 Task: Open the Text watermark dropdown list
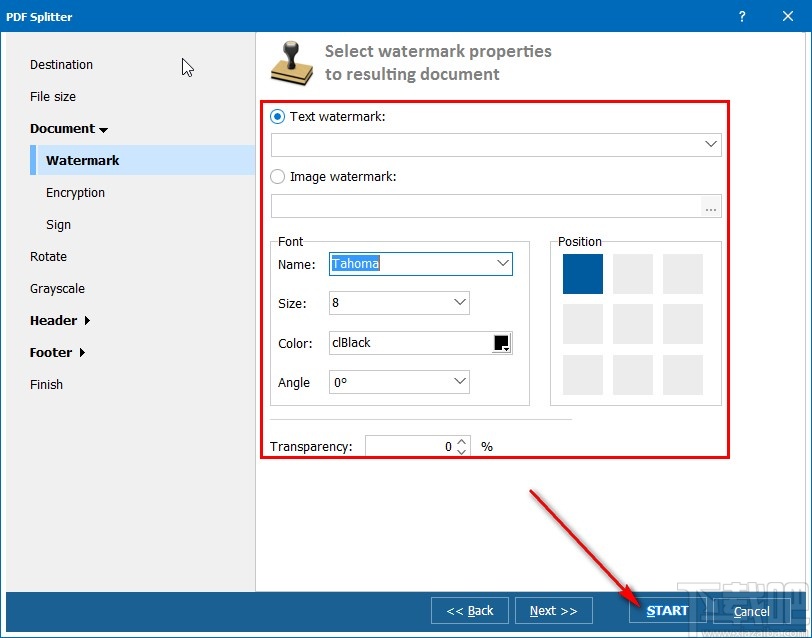[x=710, y=144]
